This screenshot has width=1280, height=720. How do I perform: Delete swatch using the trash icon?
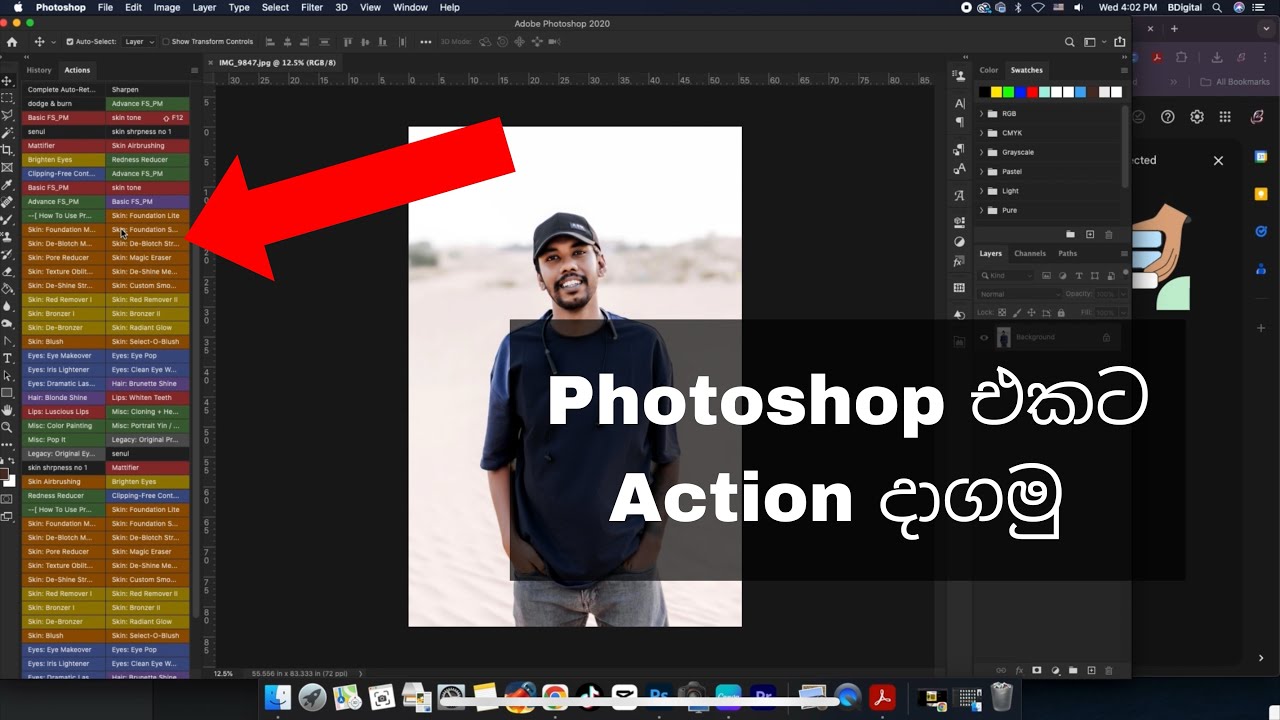click(x=1109, y=234)
